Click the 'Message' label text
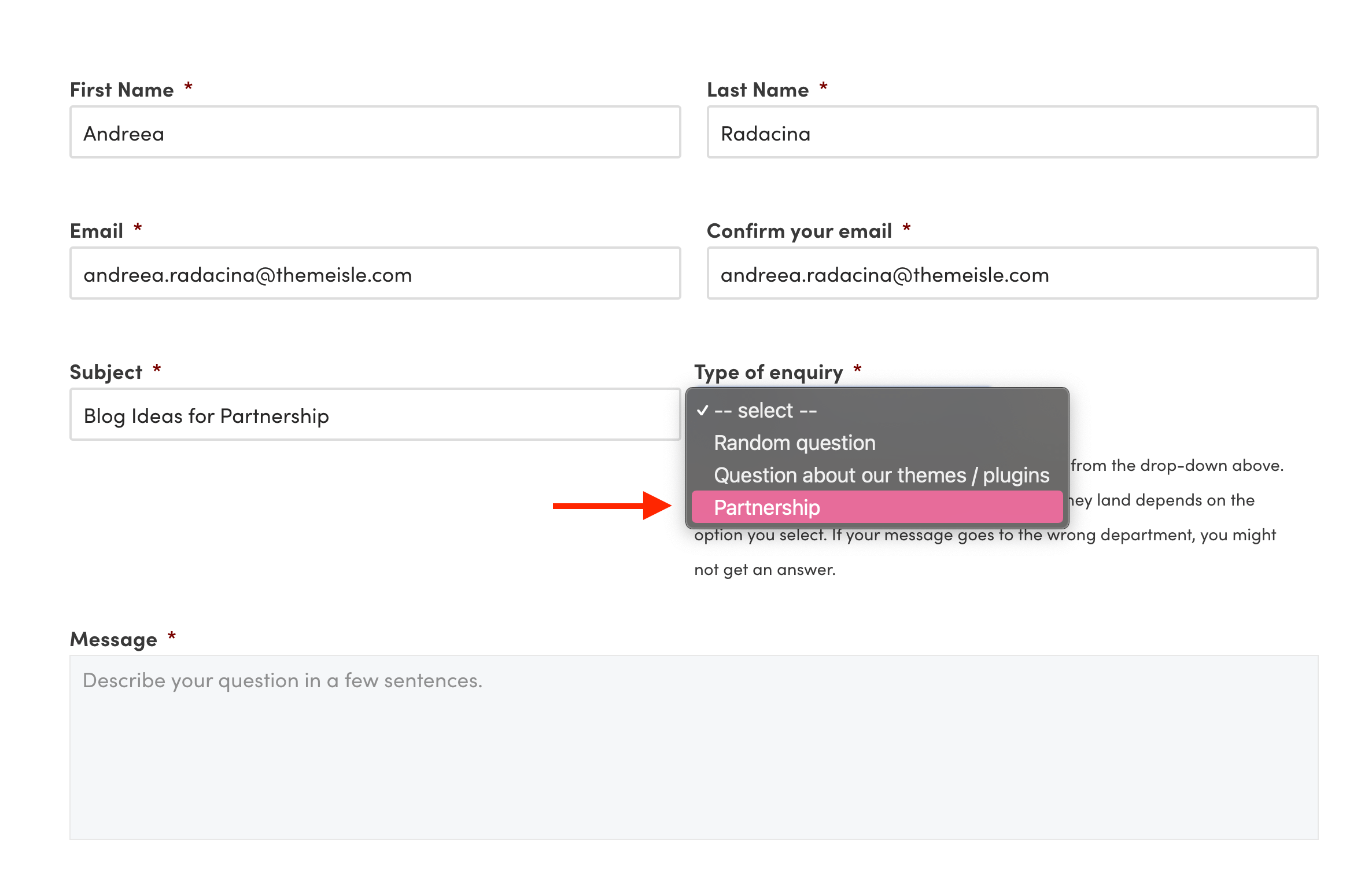Viewport: 1372px width, 870px height. coord(113,640)
